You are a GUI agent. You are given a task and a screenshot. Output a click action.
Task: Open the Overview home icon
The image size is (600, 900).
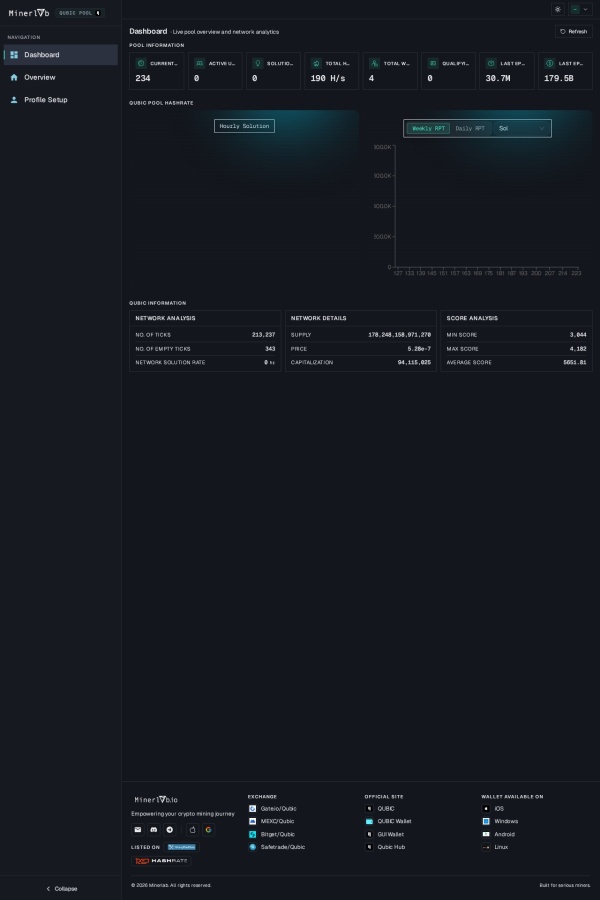pos(14,77)
